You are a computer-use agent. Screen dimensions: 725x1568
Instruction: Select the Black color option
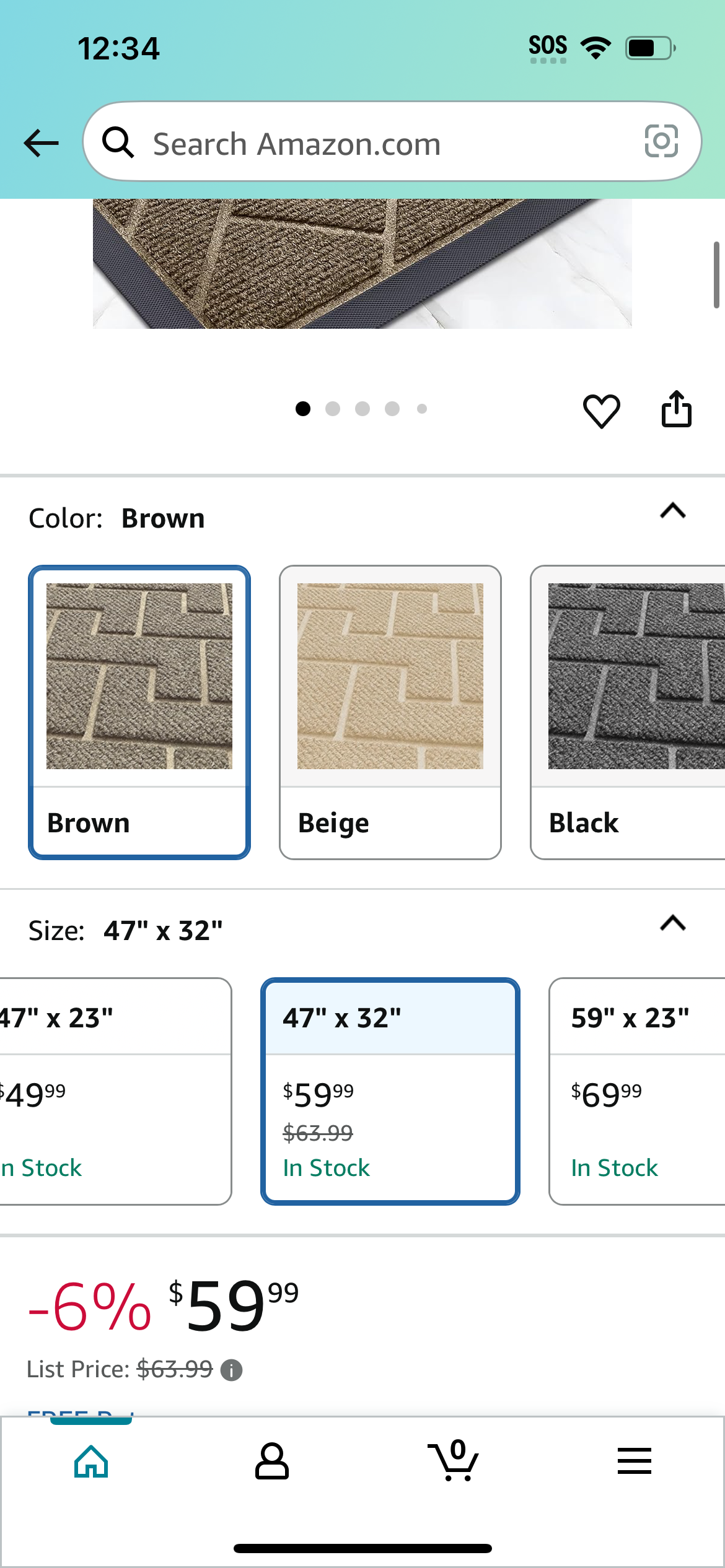(x=628, y=712)
